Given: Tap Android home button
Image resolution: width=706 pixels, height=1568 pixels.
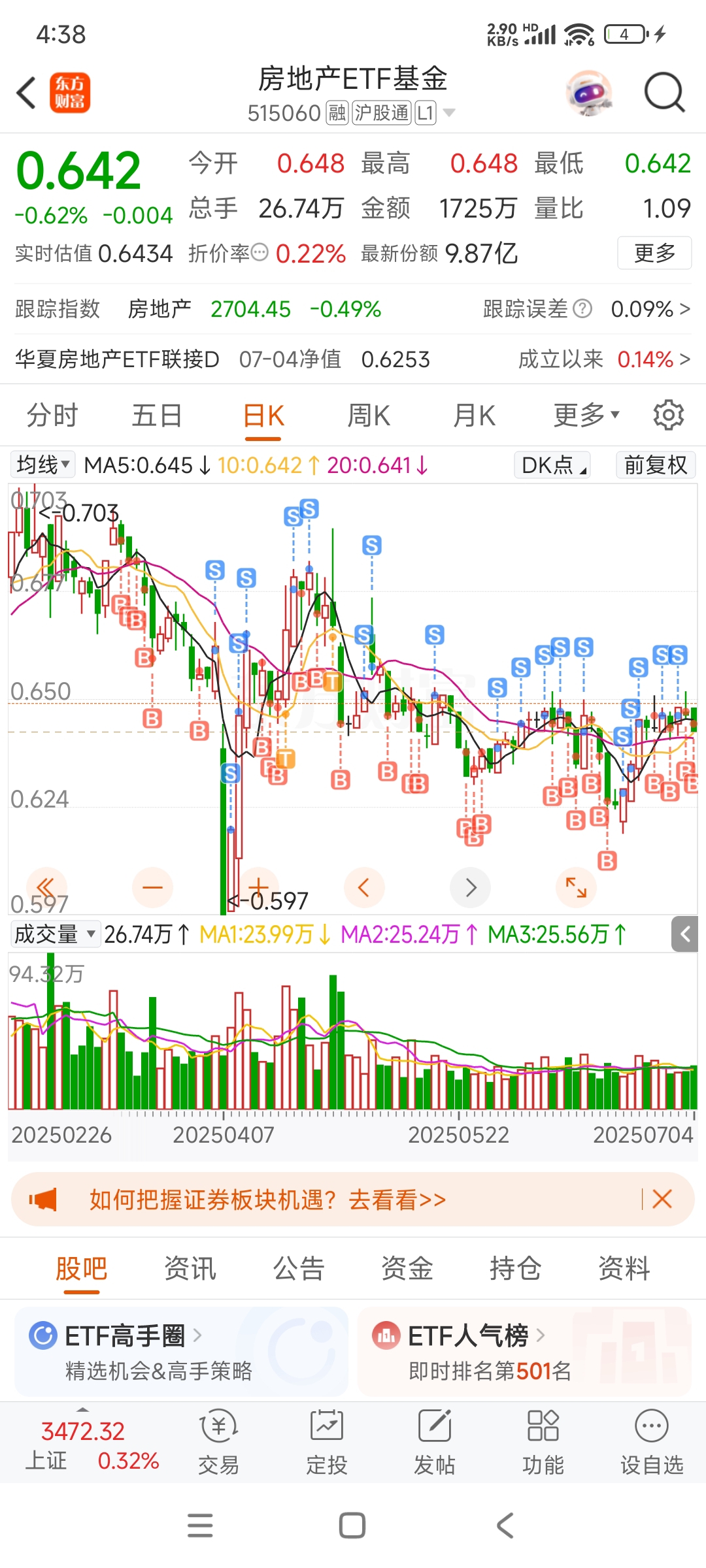Looking at the screenshot, I should (352, 1526).
